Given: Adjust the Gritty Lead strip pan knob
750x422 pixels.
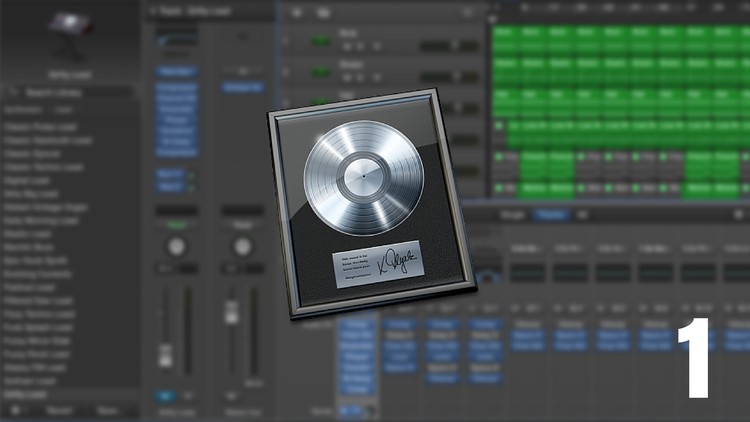Looking at the screenshot, I should tap(176, 247).
